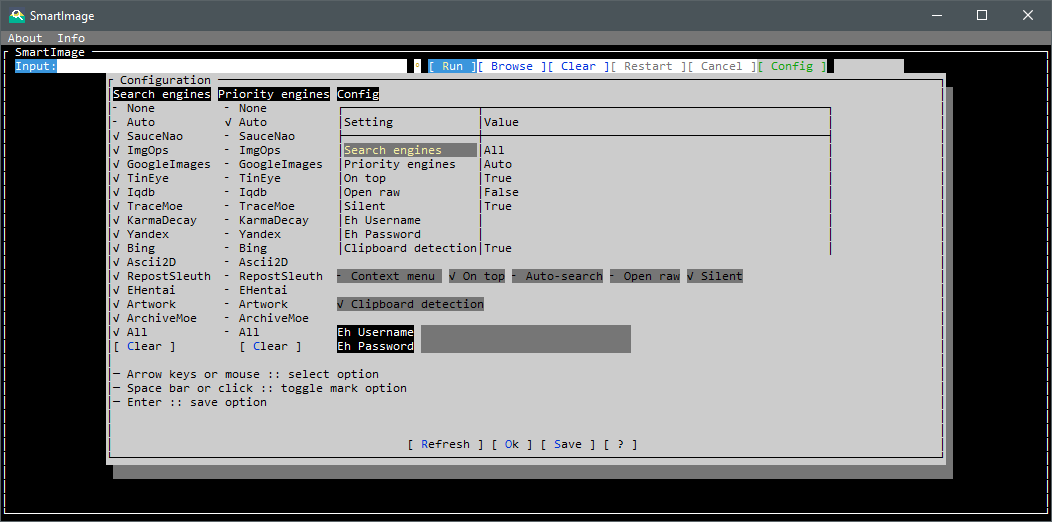Click Clear under Priority engines list

coord(270,346)
